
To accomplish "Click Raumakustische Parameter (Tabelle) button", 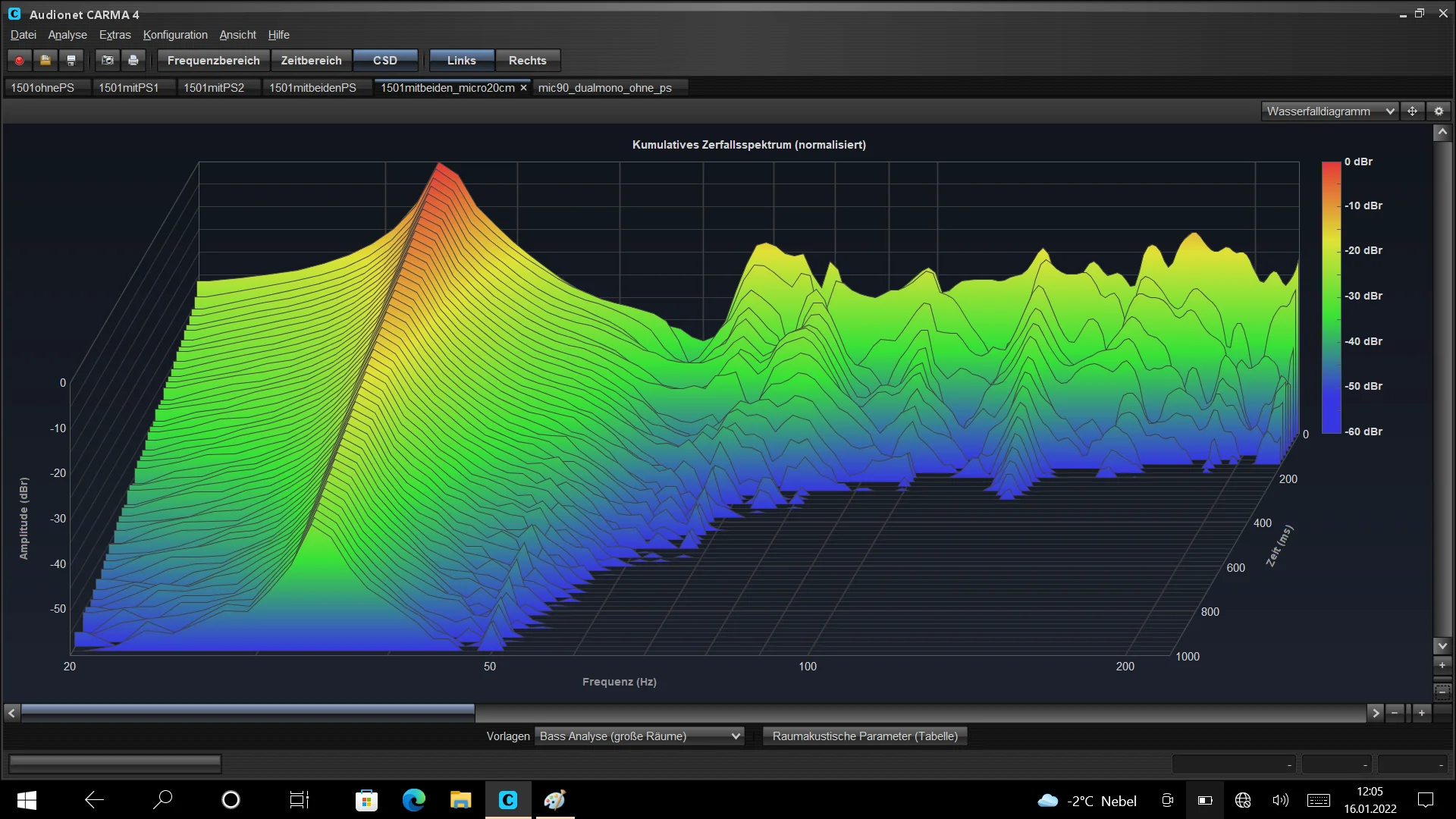I will click(865, 736).
